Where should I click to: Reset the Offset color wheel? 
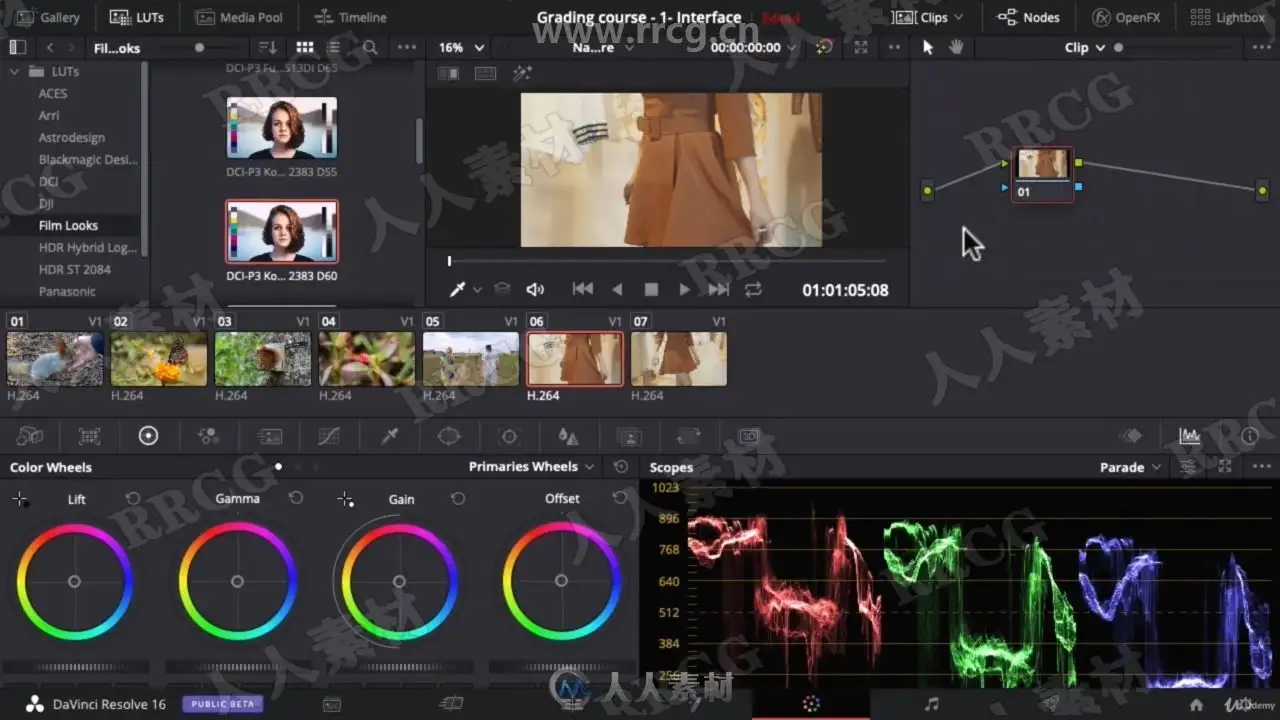point(620,498)
